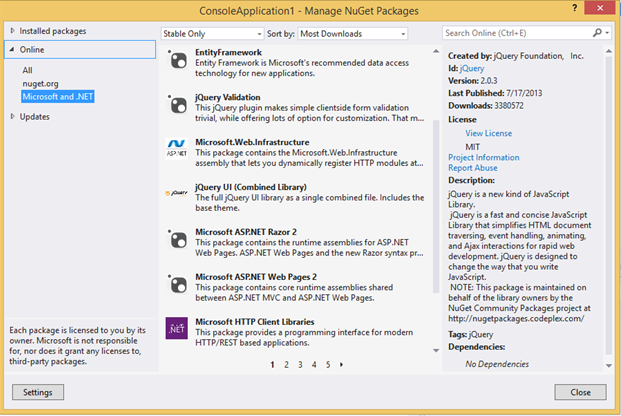Go to page 1 of results
The image size is (621, 416).
pos(272,364)
